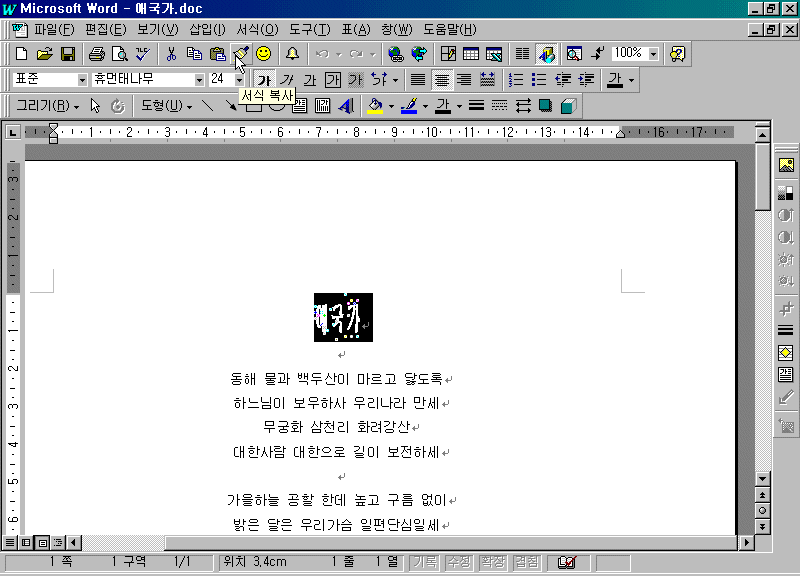
Task: Open the 파일(F) menu
Action: point(54,30)
